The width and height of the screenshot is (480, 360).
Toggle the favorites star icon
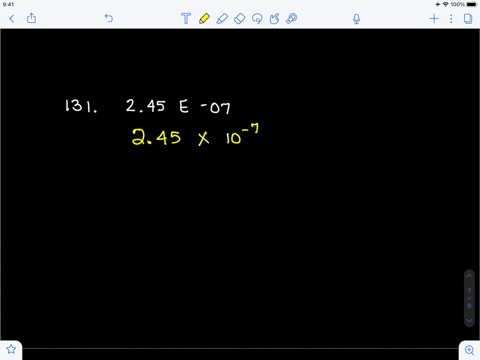tap(11, 349)
